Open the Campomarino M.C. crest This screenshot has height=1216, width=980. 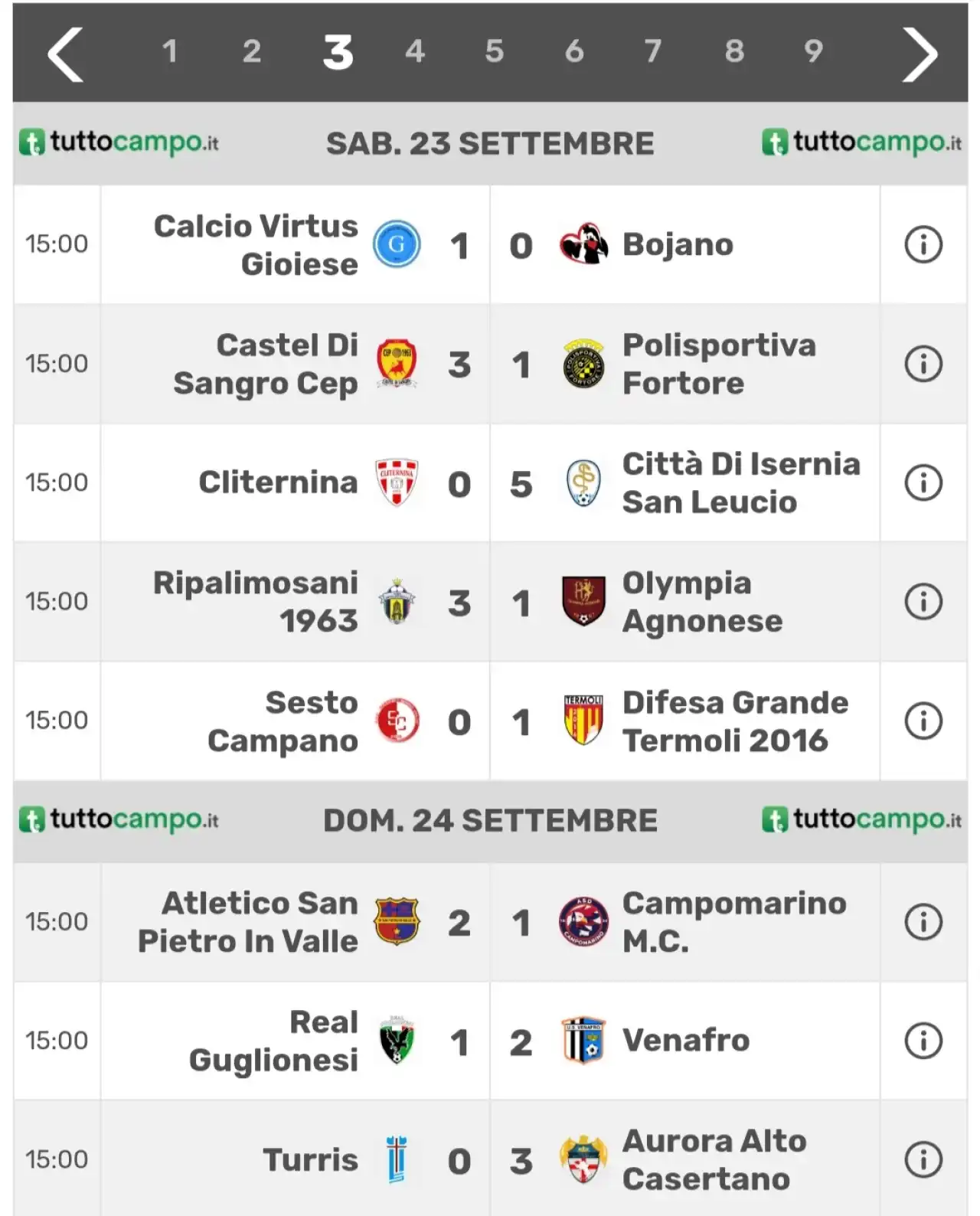(583, 922)
